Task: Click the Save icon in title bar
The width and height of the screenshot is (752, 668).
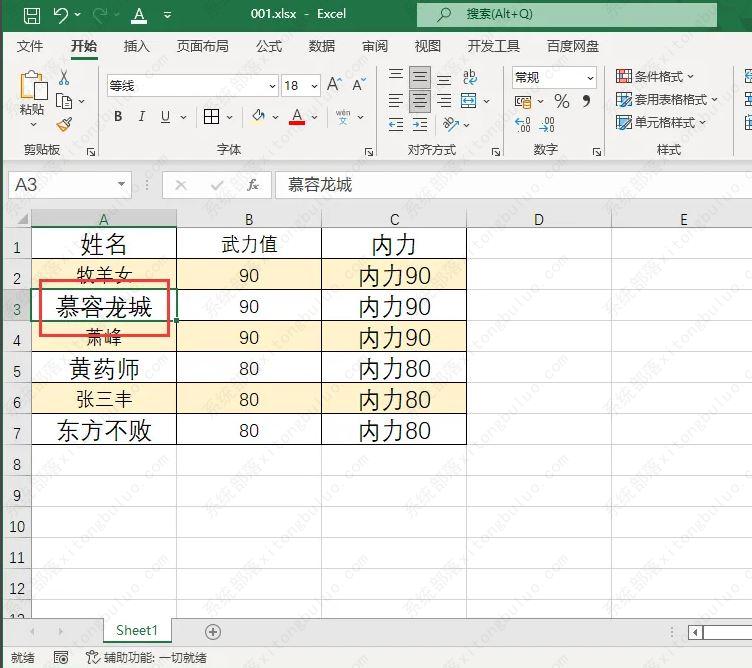Action: 31,15
